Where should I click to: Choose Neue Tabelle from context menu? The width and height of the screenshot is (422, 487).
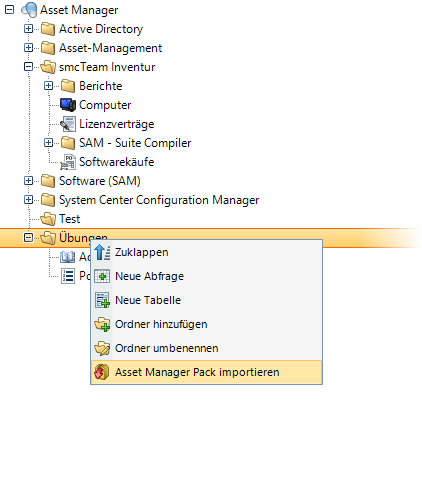[x=206, y=300]
